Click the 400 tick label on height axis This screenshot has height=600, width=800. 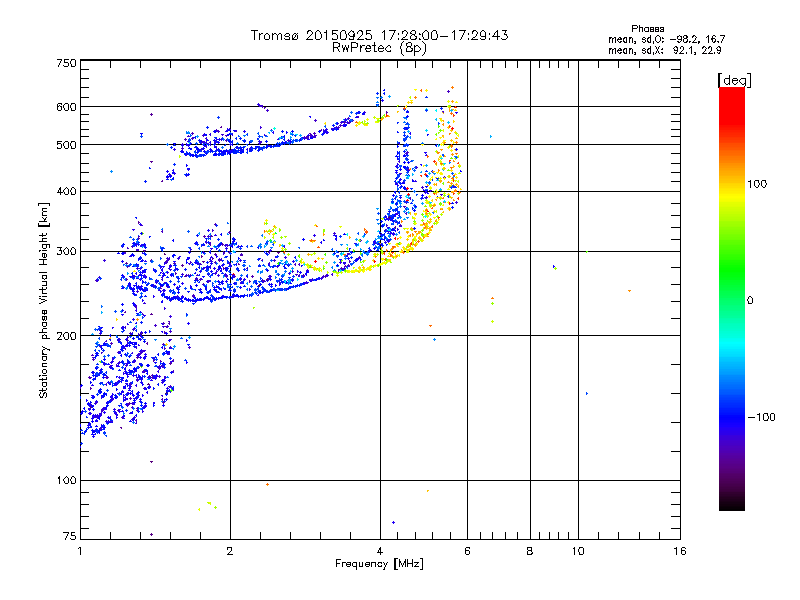[66, 192]
